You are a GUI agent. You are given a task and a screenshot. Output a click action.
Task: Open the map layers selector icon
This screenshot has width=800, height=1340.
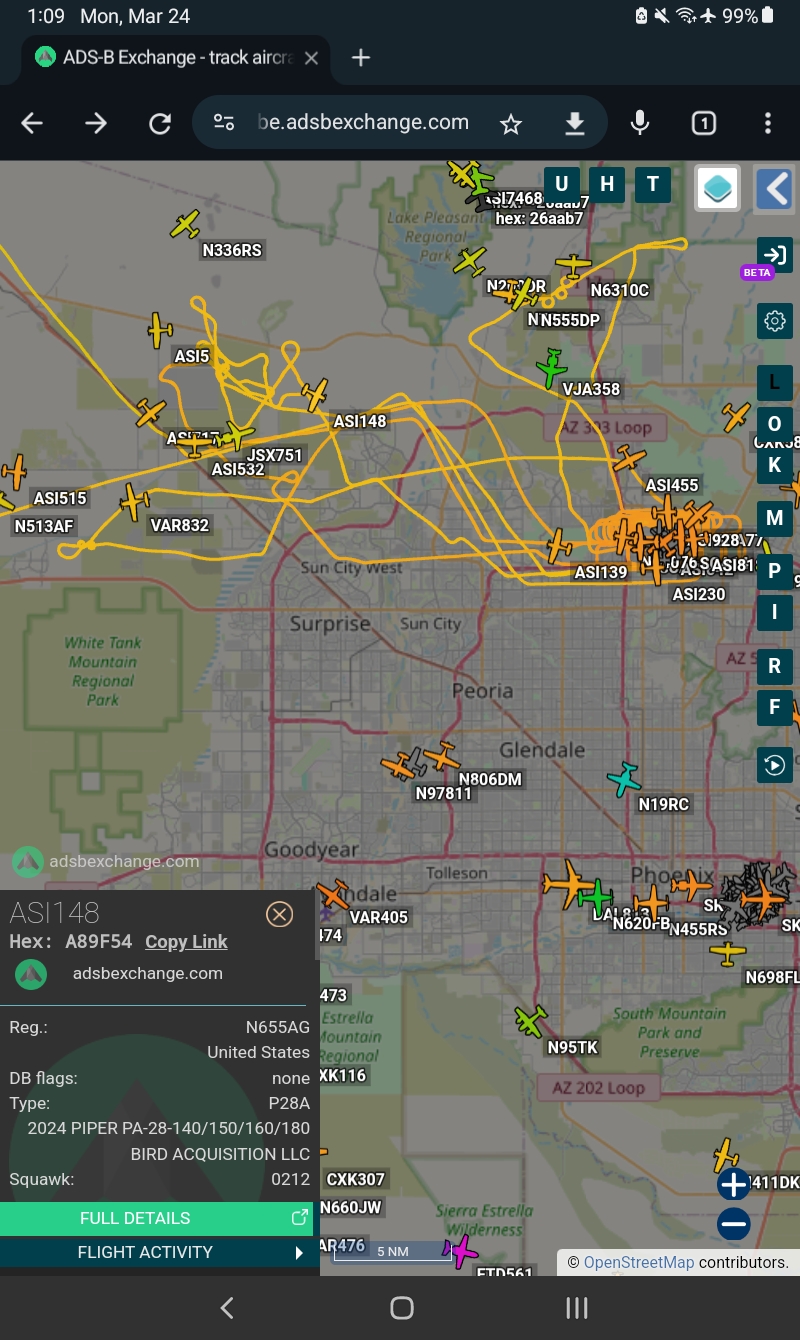click(718, 187)
